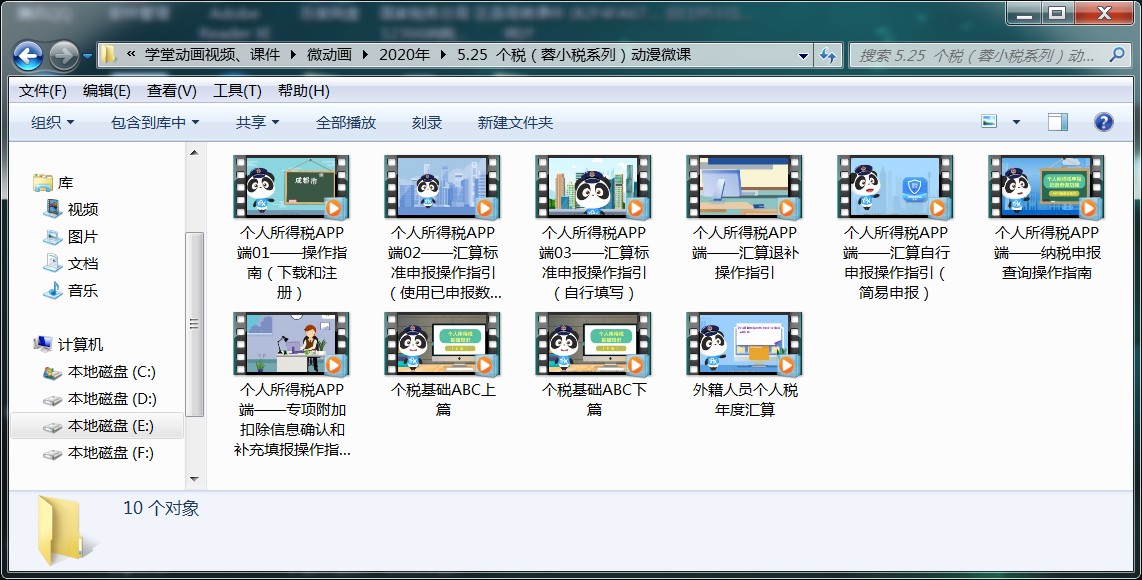Open the 文件(F) menu
Screen dimensions: 1142x580
pyautogui.click(x=42, y=90)
